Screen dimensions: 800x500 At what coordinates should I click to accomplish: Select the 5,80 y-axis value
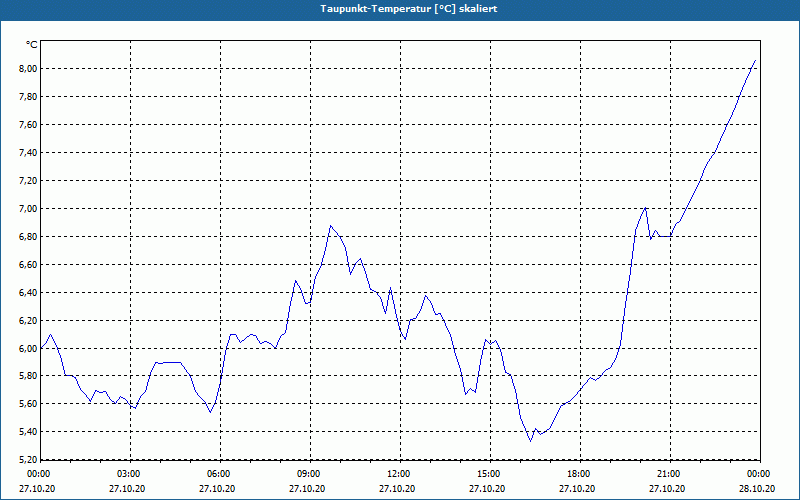pyautogui.click(x=29, y=377)
